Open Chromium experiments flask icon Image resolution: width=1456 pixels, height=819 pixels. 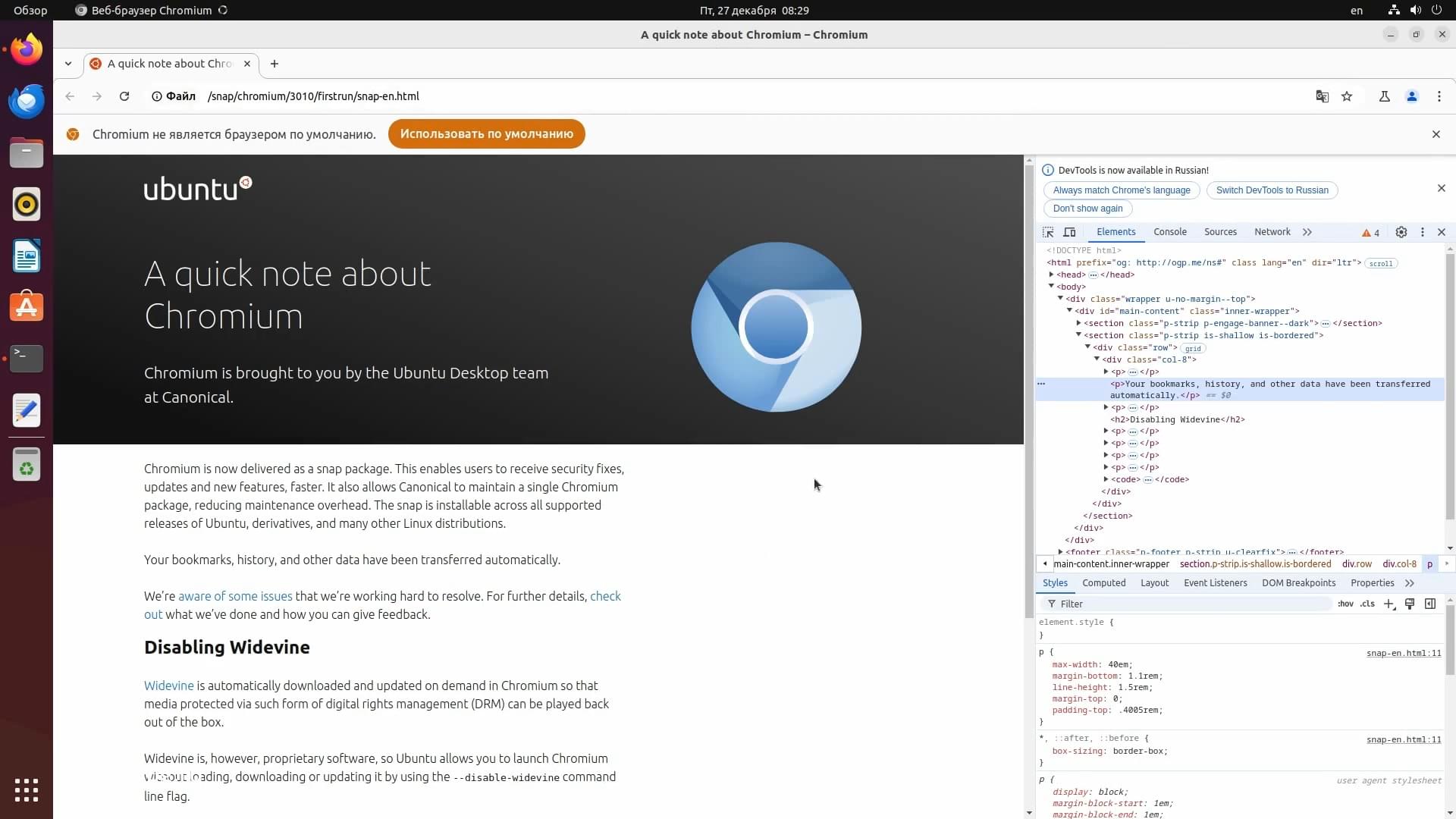coord(1384,96)
